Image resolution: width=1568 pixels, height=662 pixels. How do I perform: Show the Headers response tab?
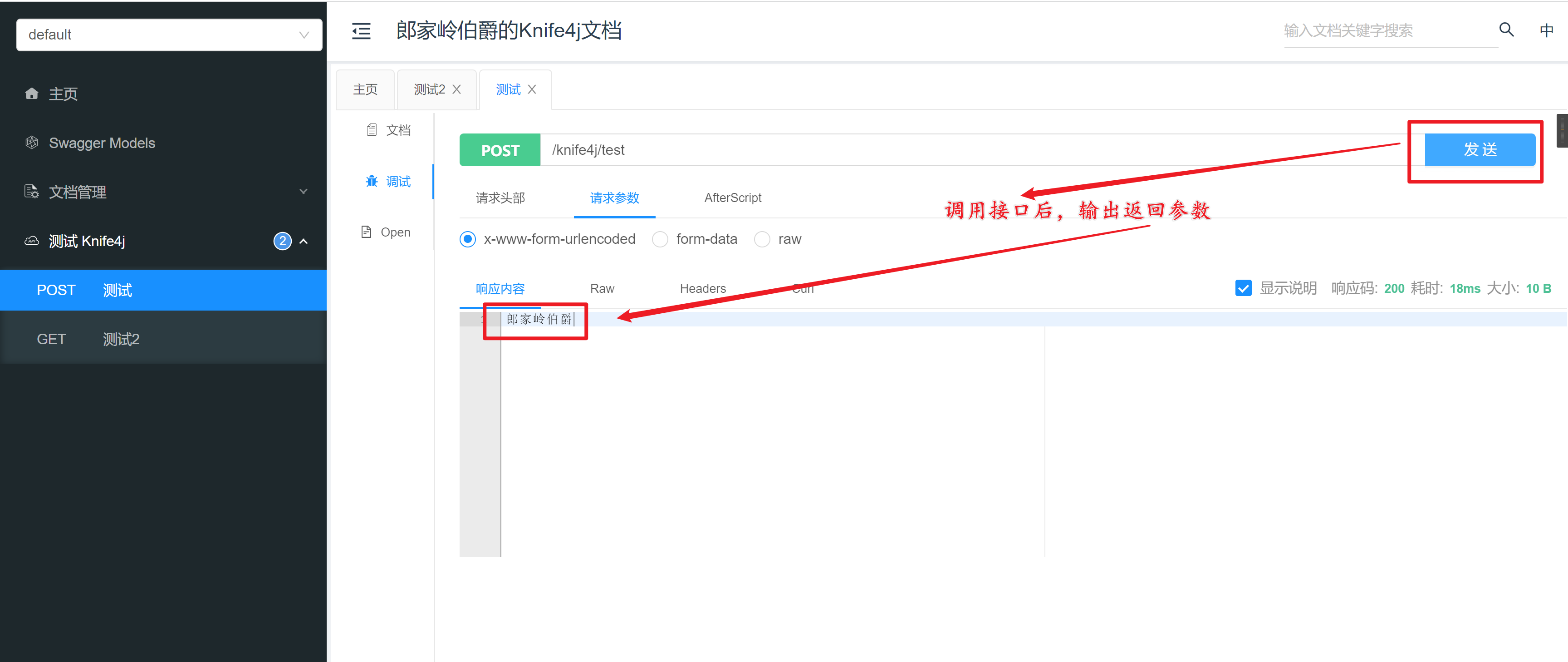pyautogui.click(x=702, y=288)
